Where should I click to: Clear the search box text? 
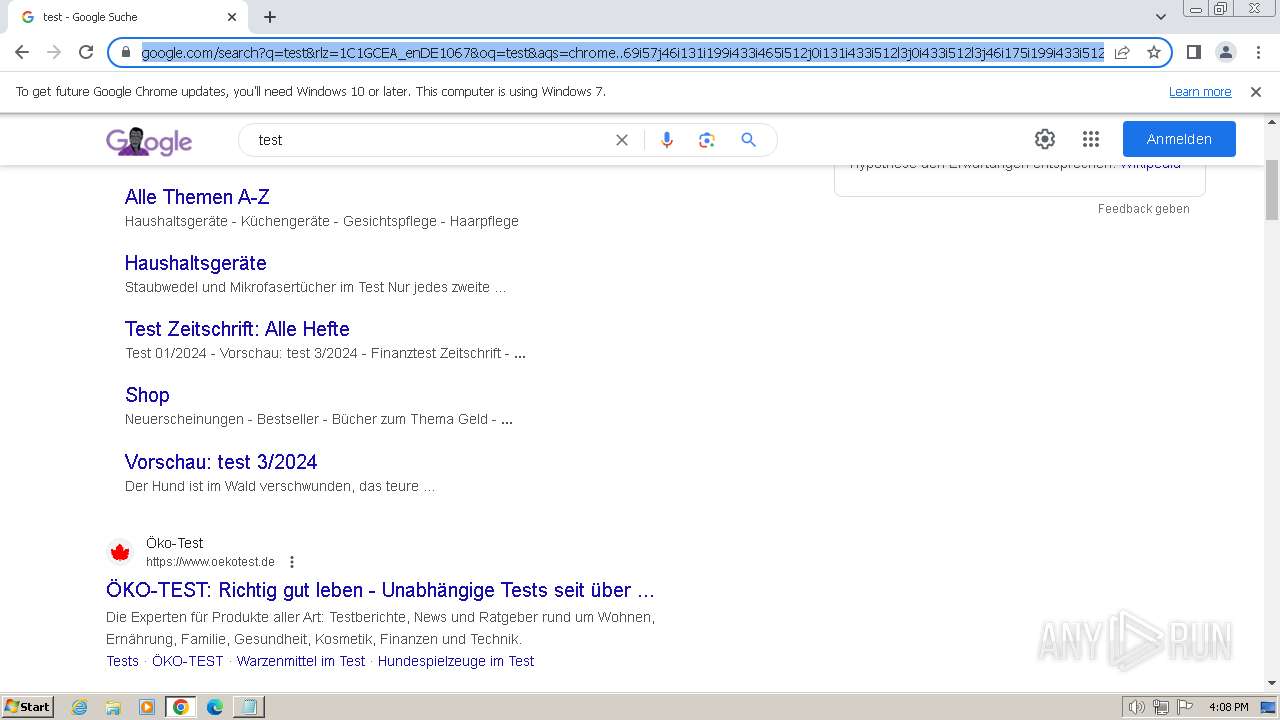[622, 140]
